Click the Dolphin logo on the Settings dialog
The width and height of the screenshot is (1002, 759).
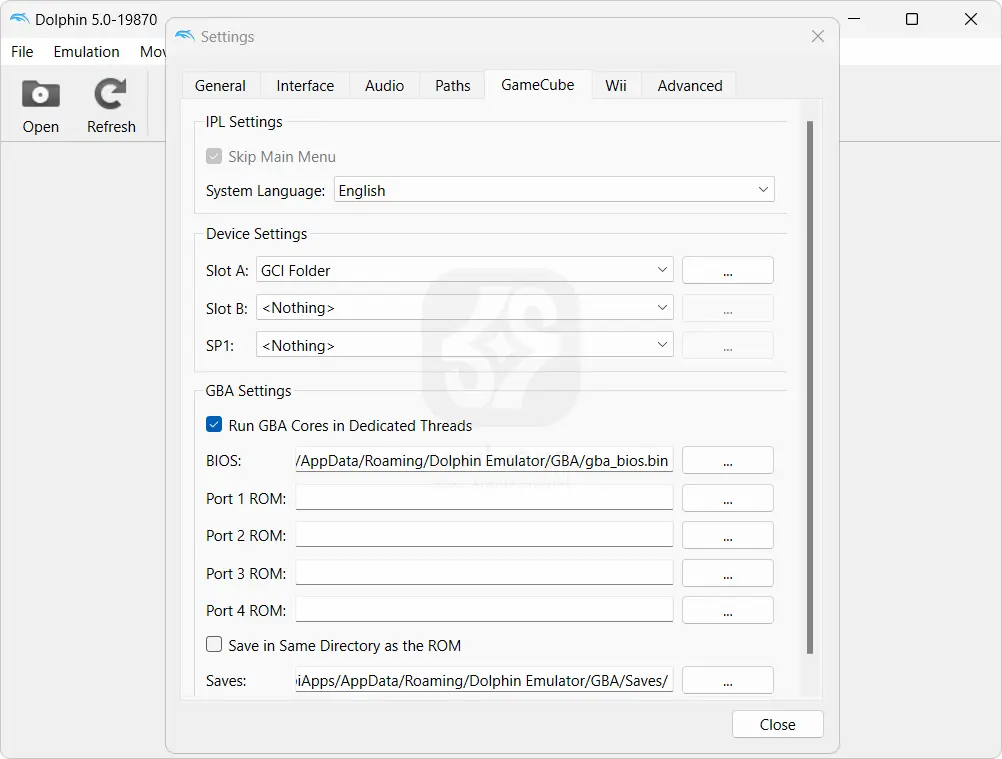tap(185, 35)
